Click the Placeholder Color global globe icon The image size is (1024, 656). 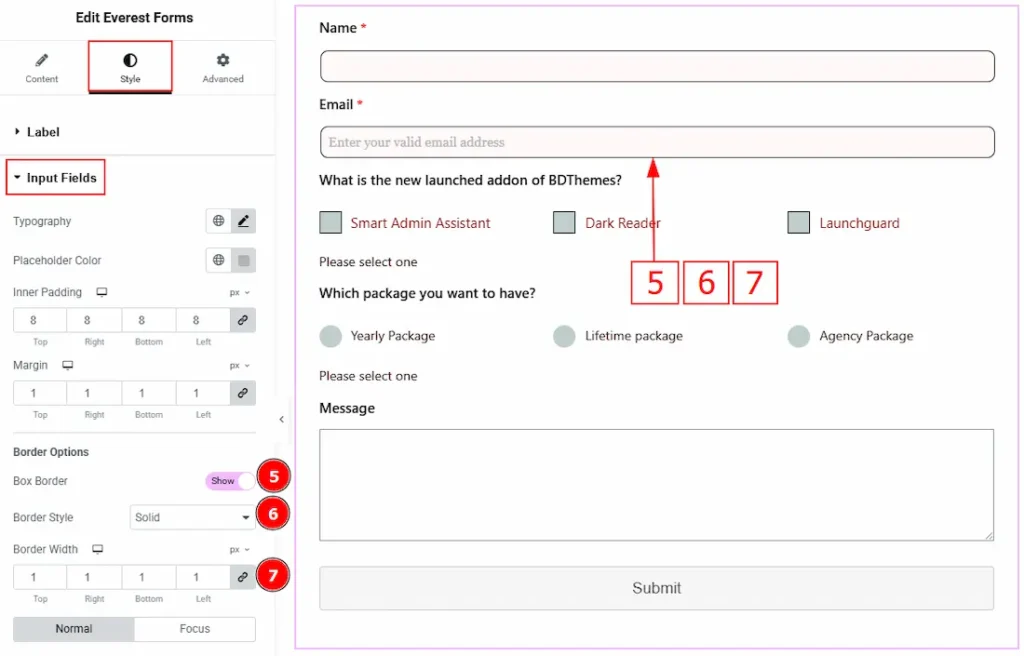tap(218, 260)
